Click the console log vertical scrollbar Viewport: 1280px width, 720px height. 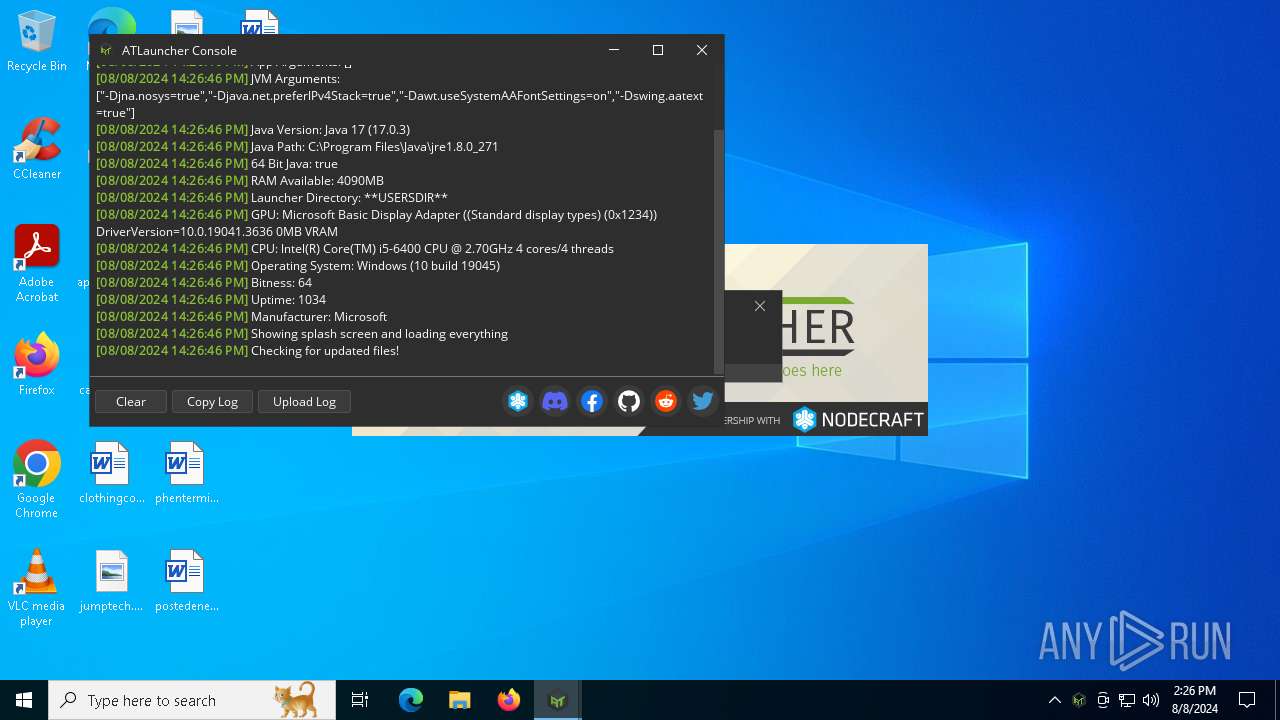click(718, 250)
